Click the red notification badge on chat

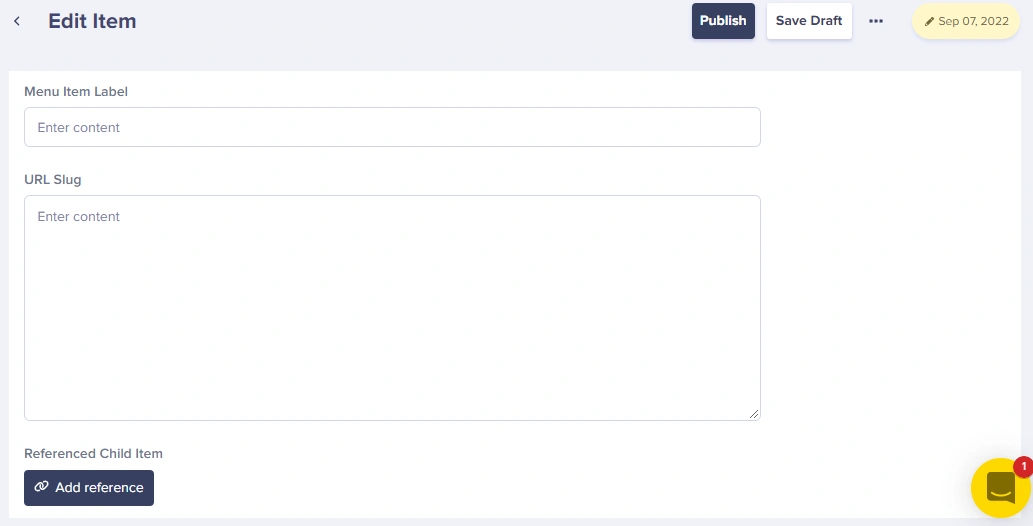click(x=1022, y=466)
